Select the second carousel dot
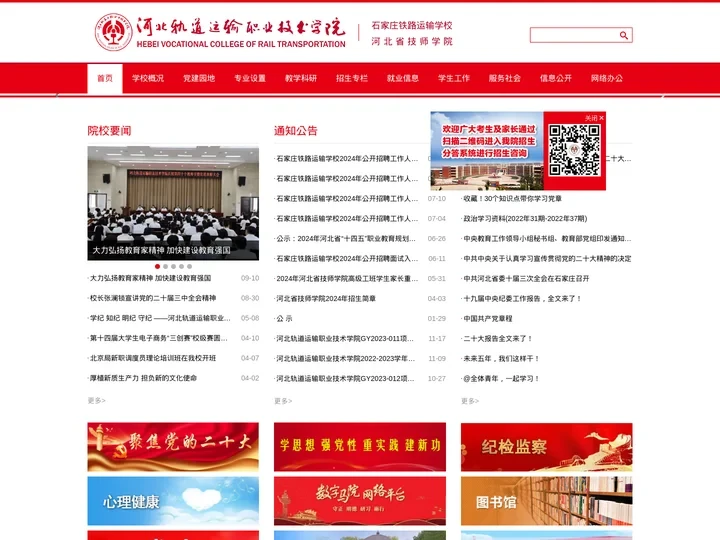 (165, 266)
